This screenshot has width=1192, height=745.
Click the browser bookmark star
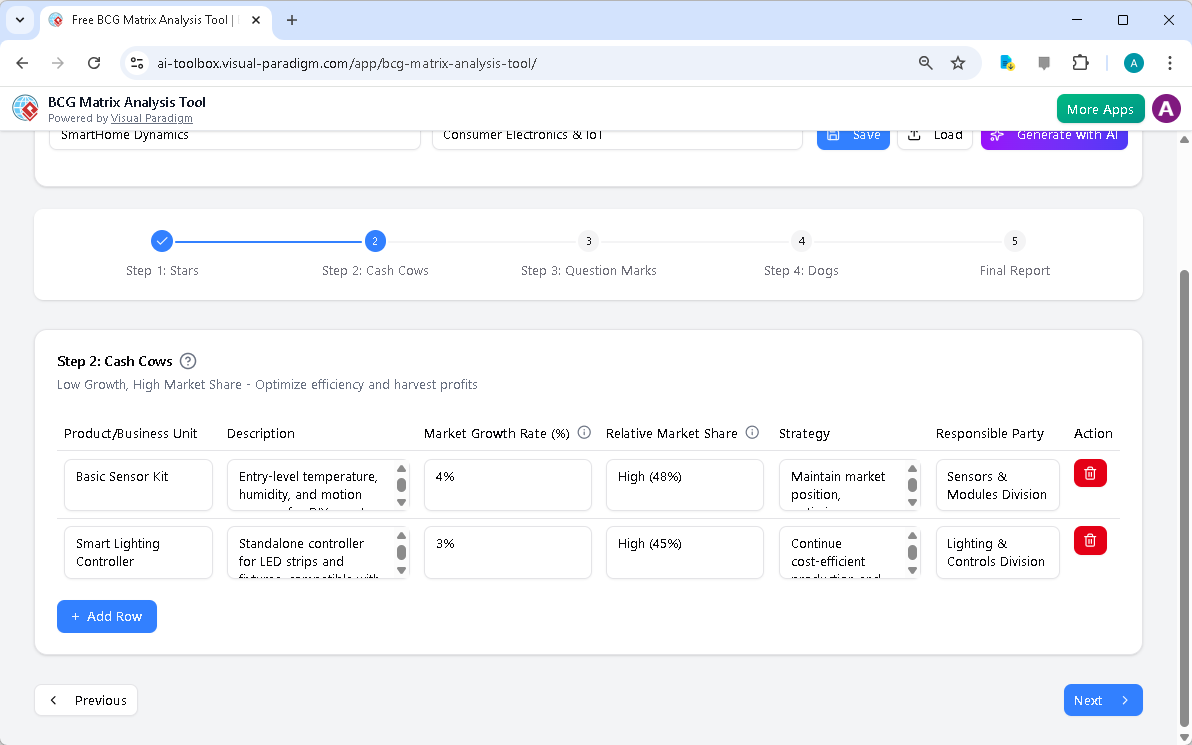(958, 62)
